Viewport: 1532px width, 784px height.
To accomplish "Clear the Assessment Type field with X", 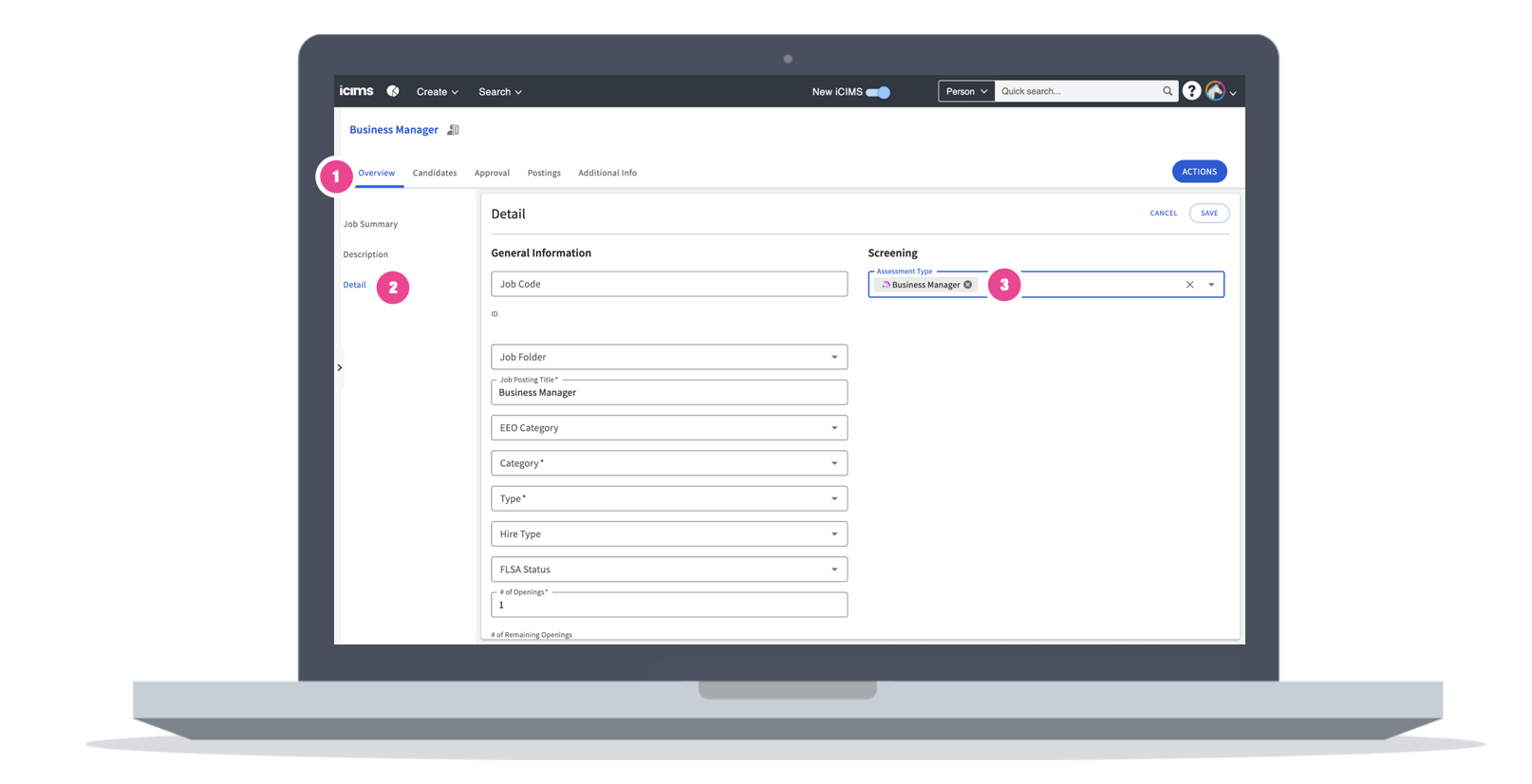I will (x=1189, y=285).
